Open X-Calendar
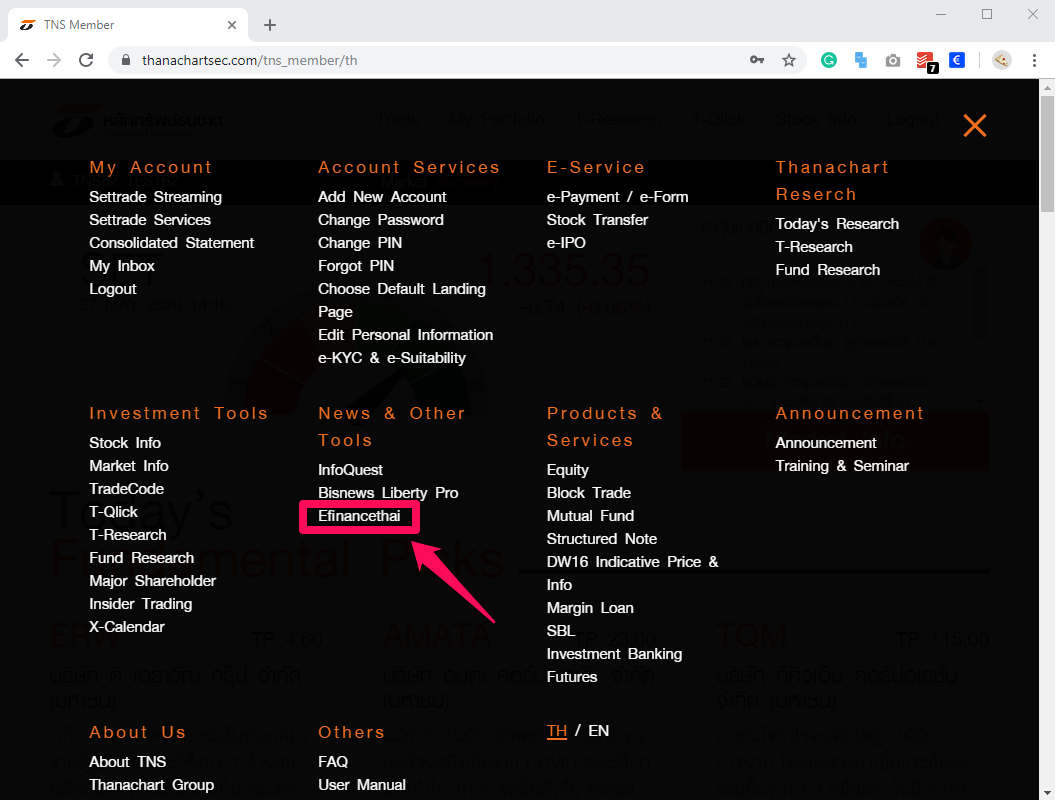 127,626
